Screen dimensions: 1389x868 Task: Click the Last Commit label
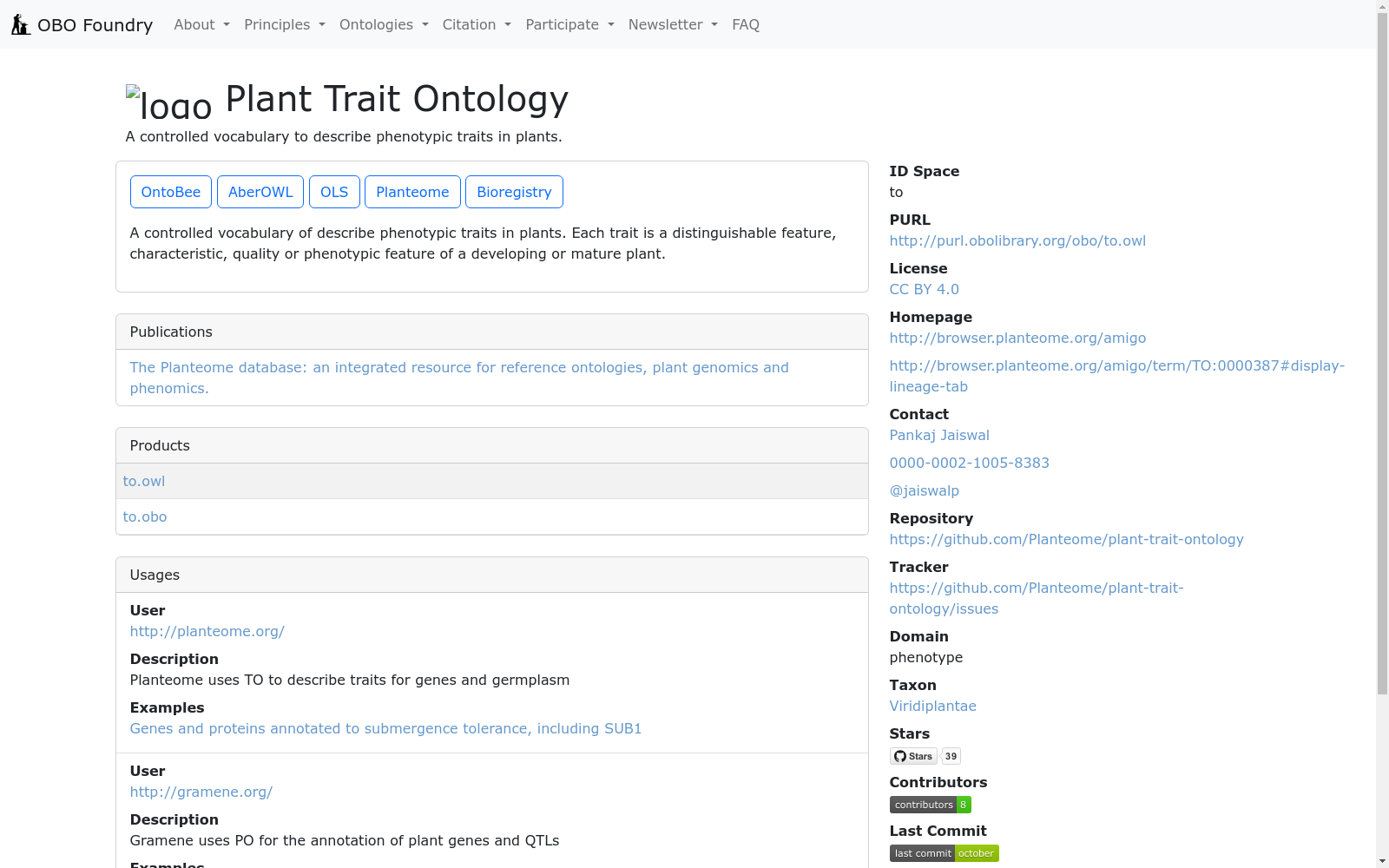(938, 831)
